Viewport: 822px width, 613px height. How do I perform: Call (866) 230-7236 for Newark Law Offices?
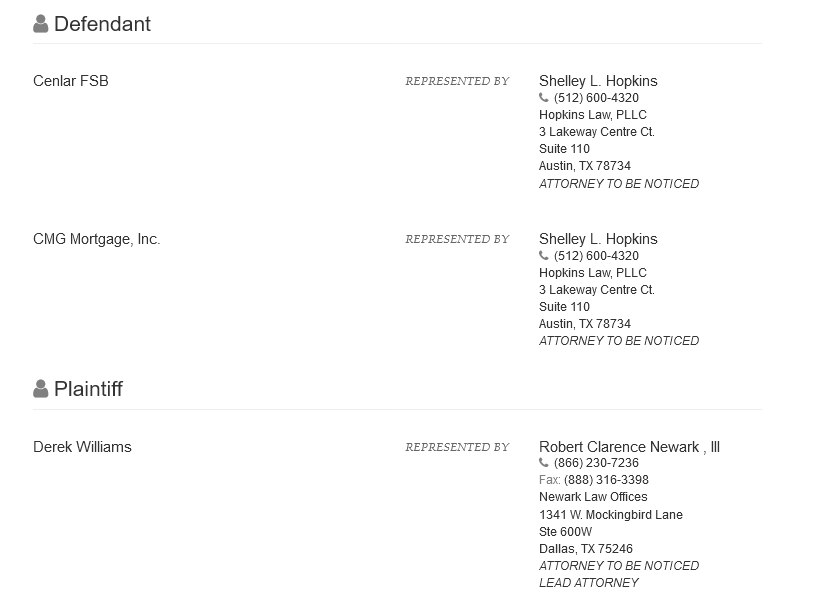pyautogui.click(x=596, y=463)
